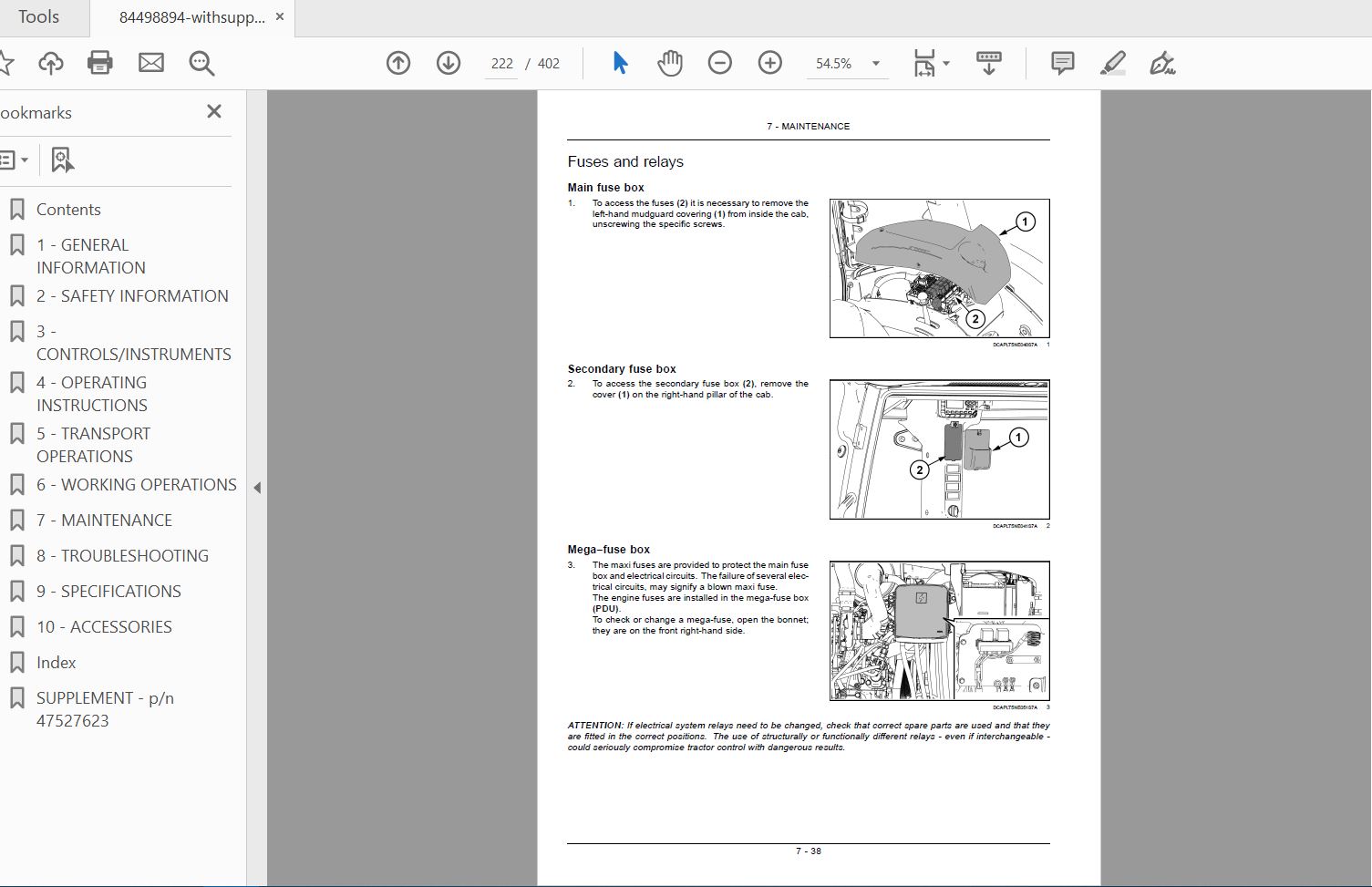This screenshot has width=1372, height=887.
Task: Open the 7 - MAINTENANCE bookmark
Action: point(104,521)
